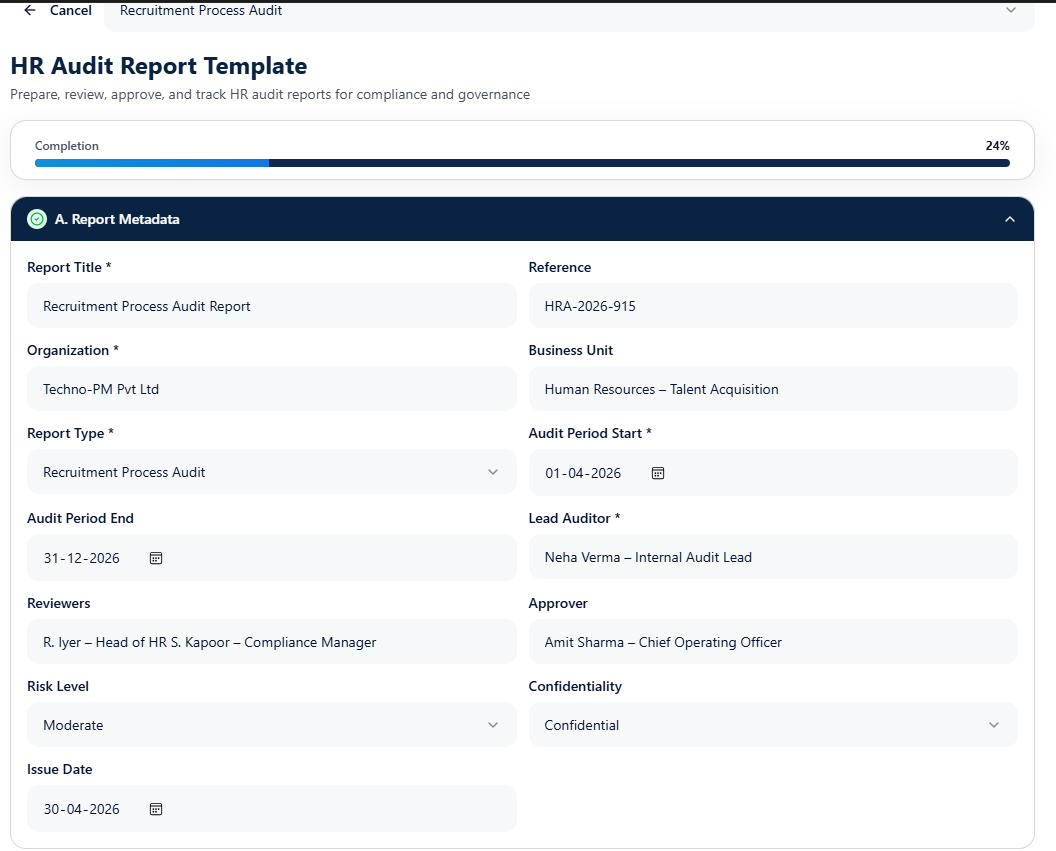Click the Completion label
1056x851 pixels.
pos(67,145)
